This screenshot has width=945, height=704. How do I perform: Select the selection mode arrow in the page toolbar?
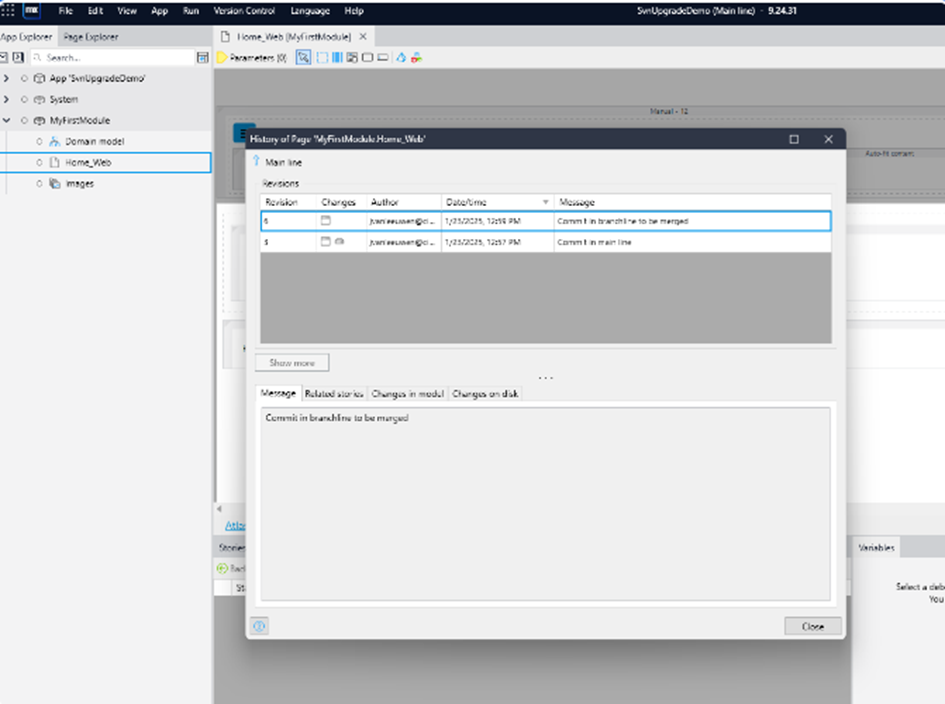click(x=303, y=57)
